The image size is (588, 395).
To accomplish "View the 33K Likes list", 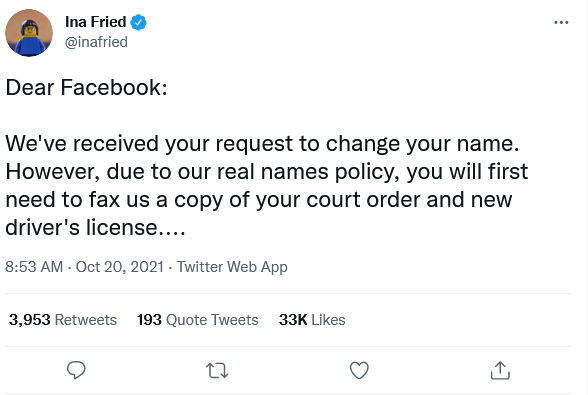I will (312, 320).
